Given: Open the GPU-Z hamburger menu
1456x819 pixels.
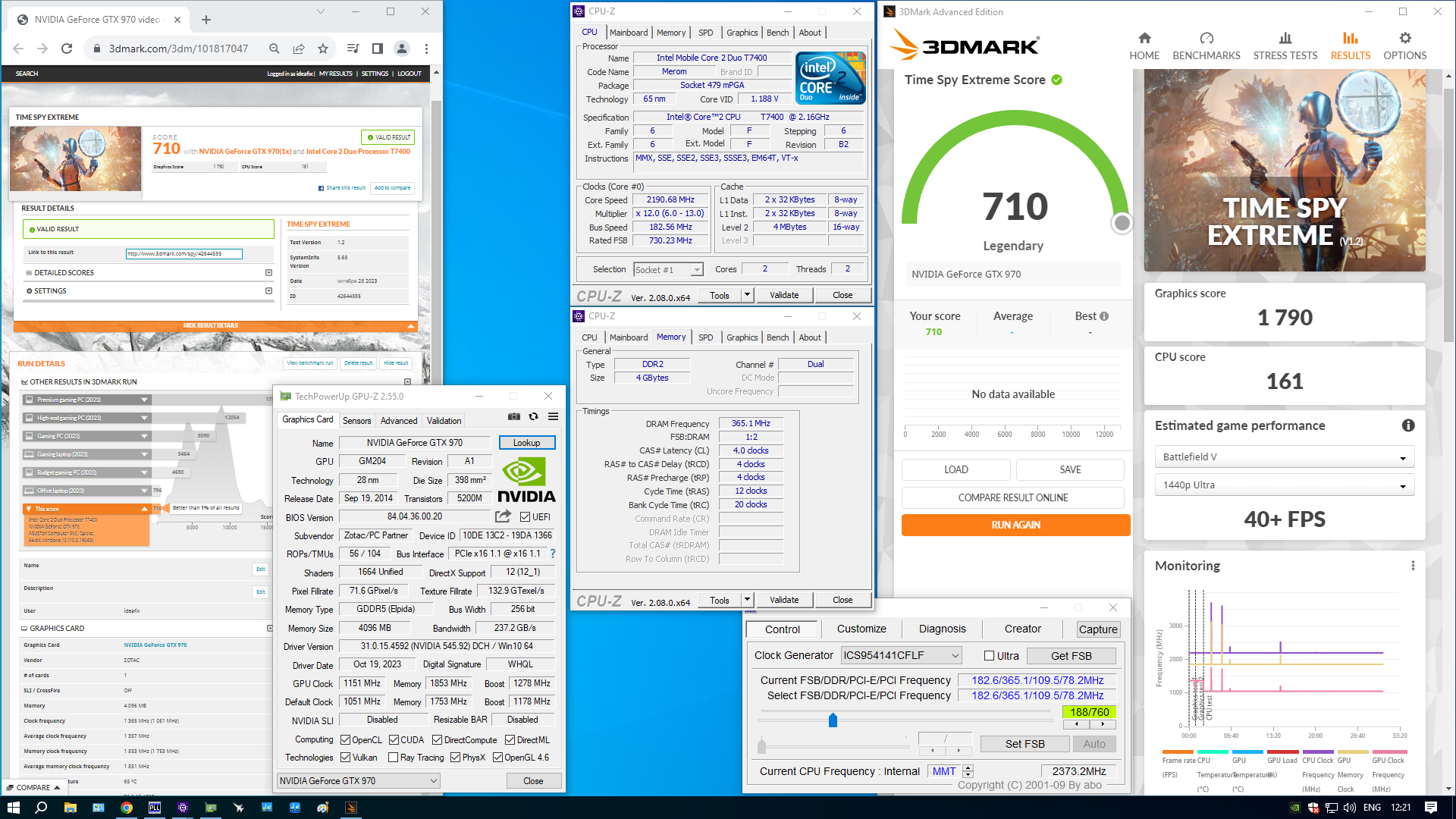Looking at the screenshot, I should 554,416.
